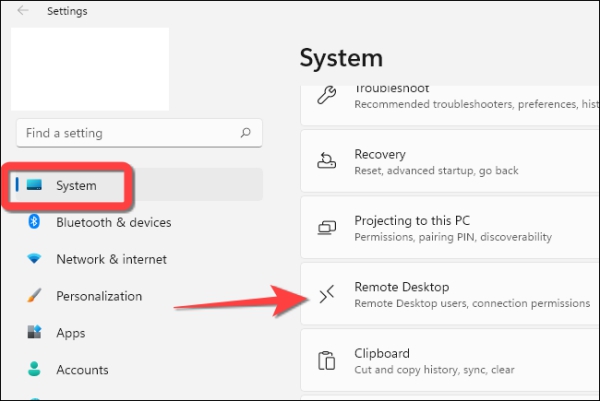This screenshot has width=600, height=401.
Task: Open Clipboard settings label
Action: coord(382,354)
